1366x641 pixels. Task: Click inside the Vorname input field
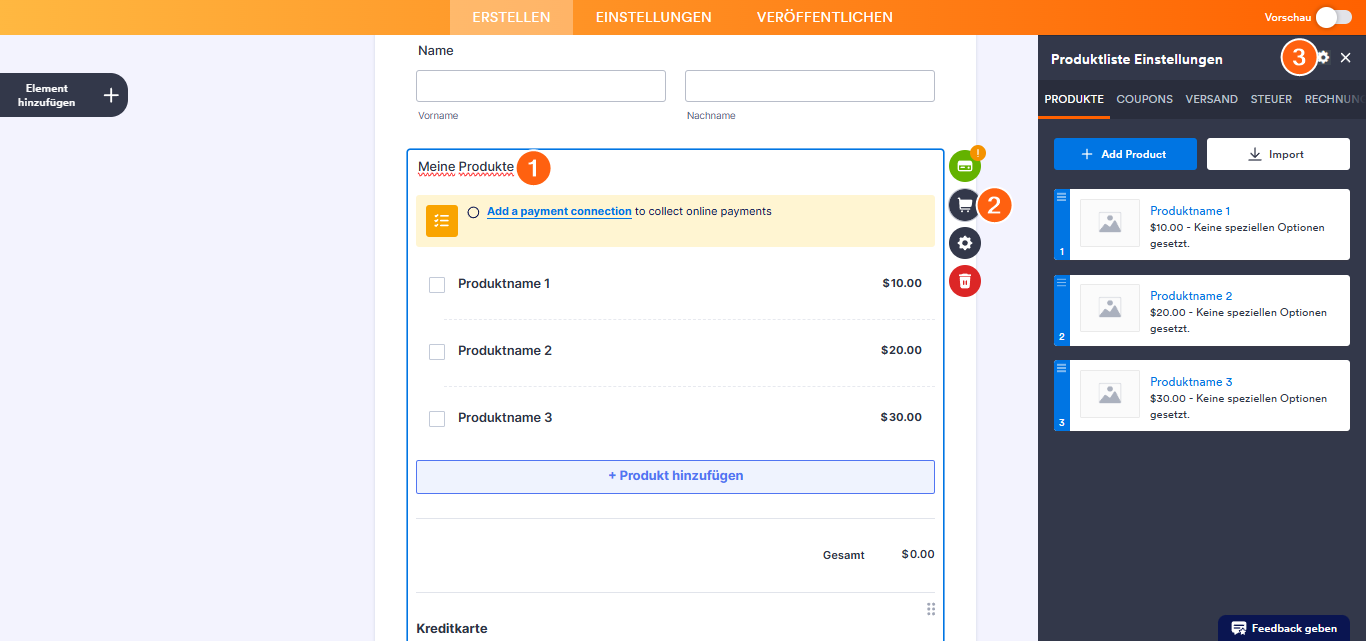540,85
